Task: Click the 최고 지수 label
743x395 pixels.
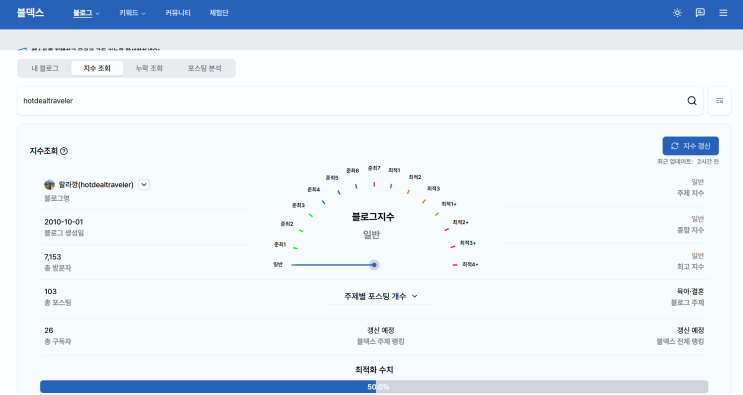Action: pyautogui.click(x=690, y=267)
